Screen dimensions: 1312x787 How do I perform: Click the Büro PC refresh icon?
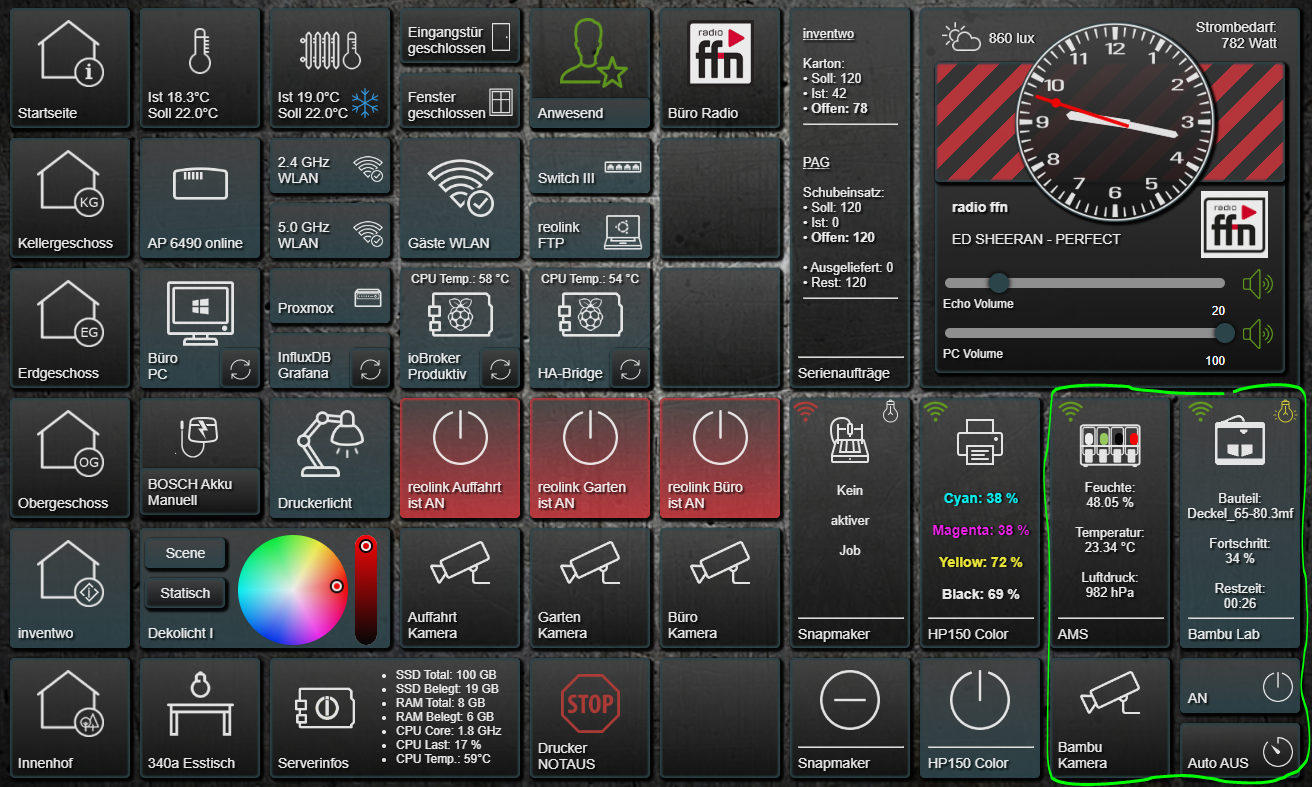point(240,370)
